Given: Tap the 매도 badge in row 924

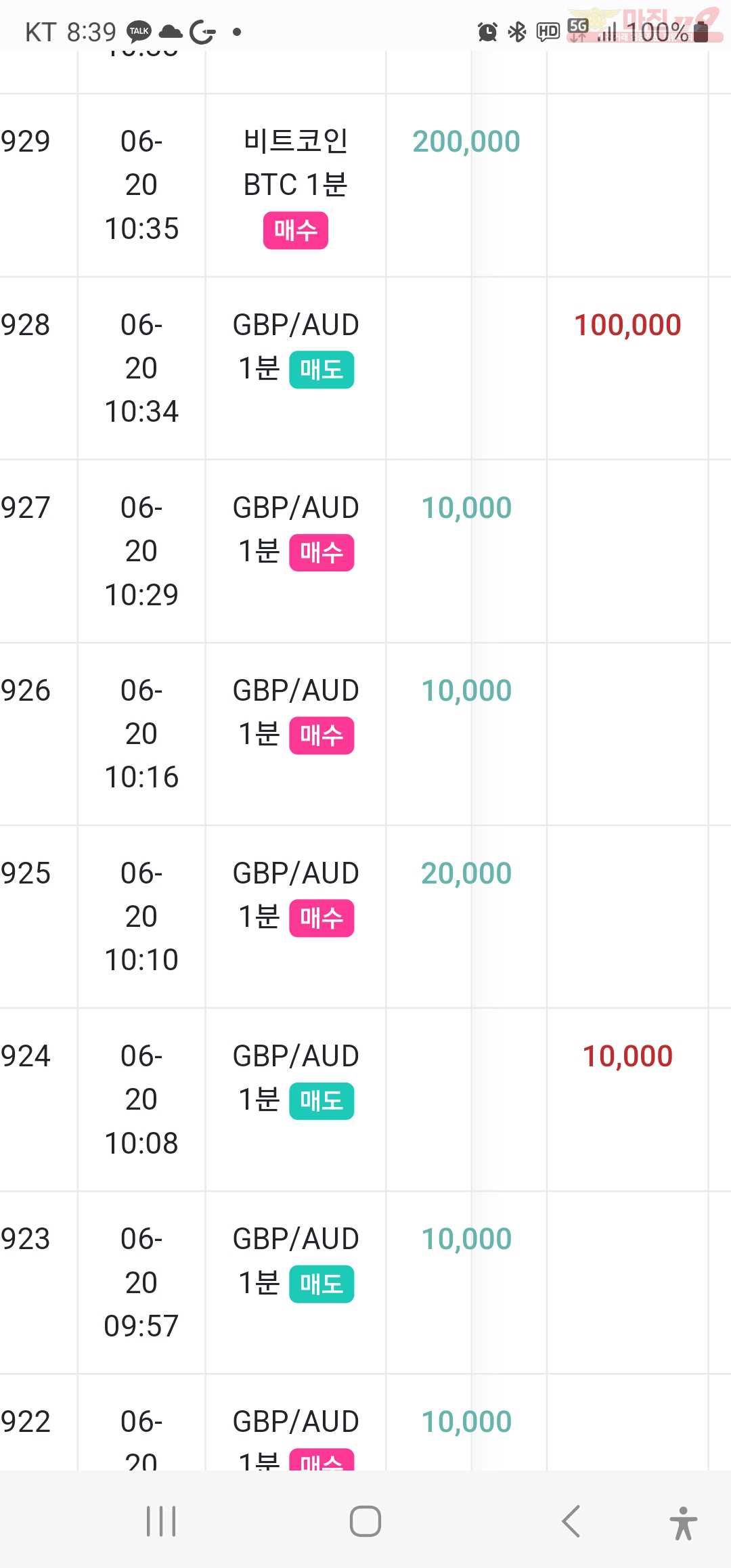Looking at the screenshot, I should coord(322,1101).
